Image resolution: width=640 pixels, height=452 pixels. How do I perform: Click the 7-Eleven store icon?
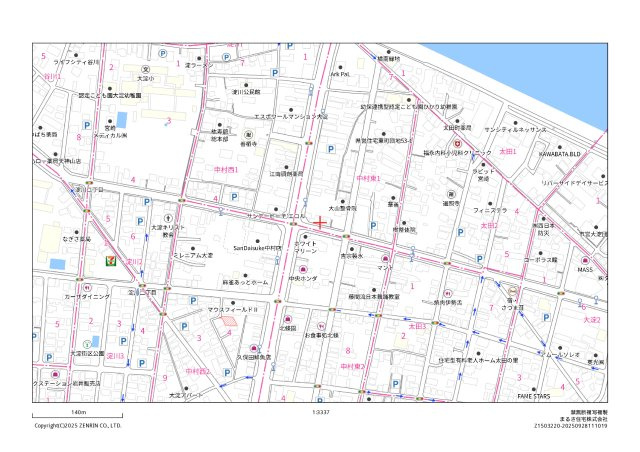pos(112,258)
